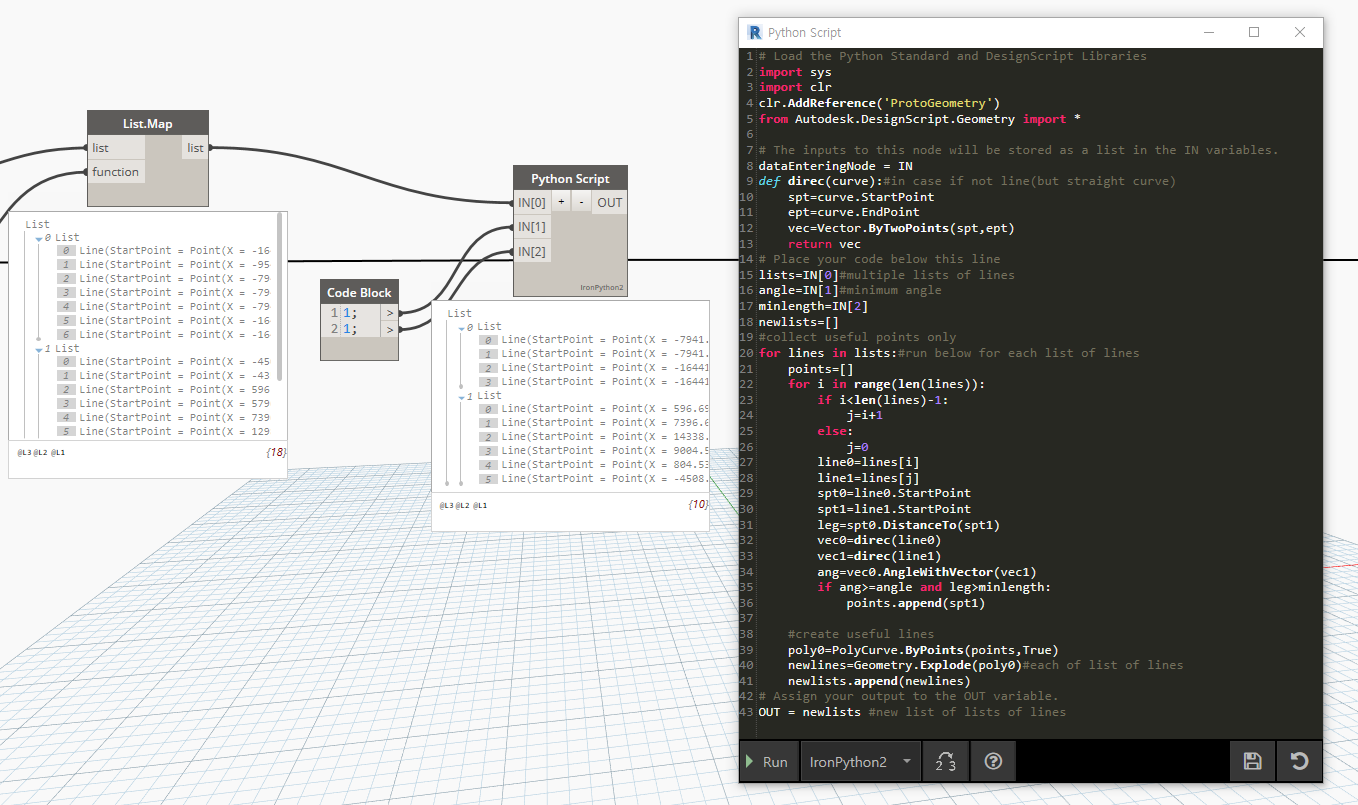
Task: Click the OUT port on Python Script node
Action: coord(609,202)
